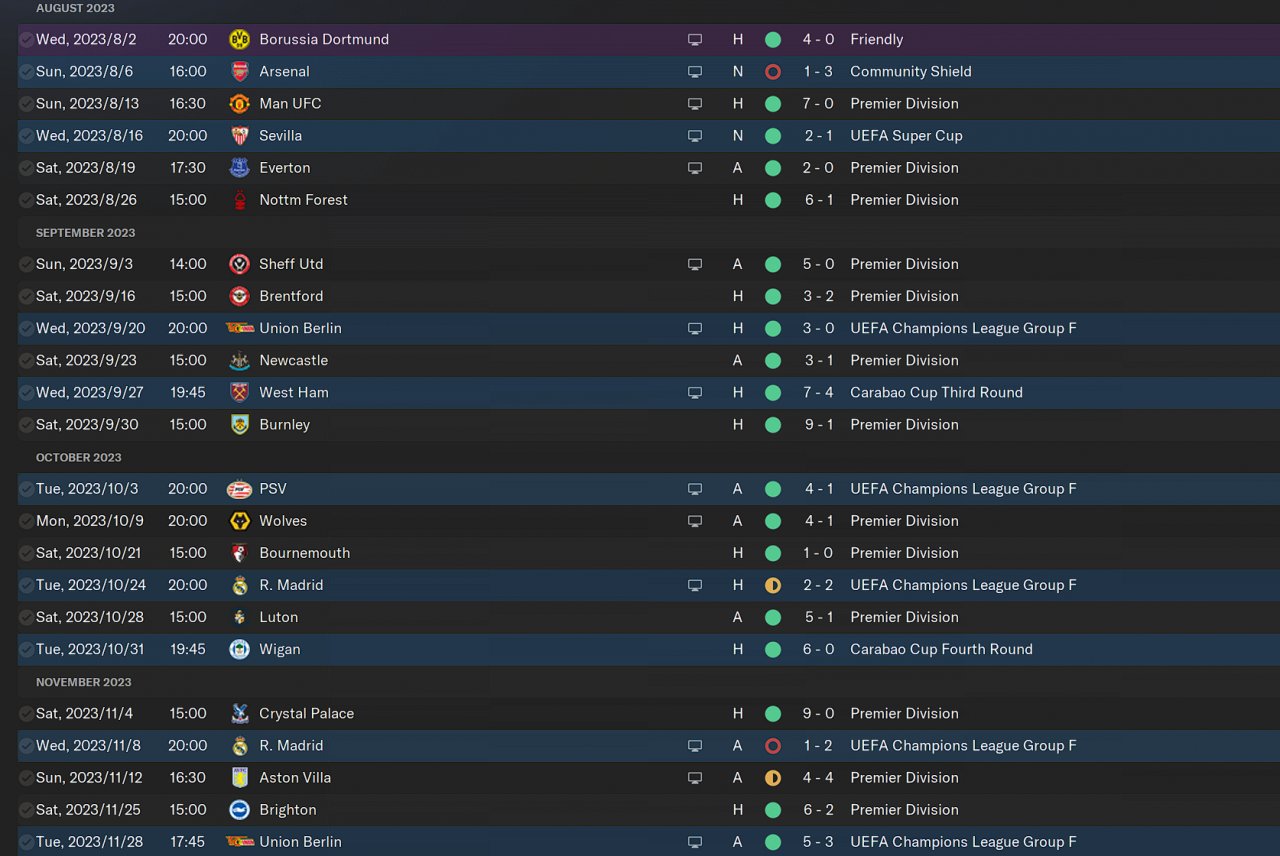Click the orange draw indicator for Aston Villa
Viewport: 1280px width, 856px height.
tap(772, 778)
